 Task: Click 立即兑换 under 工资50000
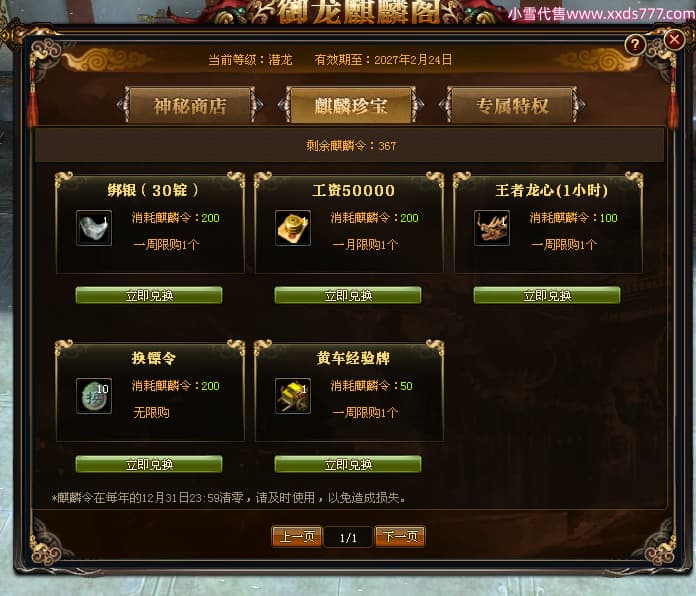(348, 295)
